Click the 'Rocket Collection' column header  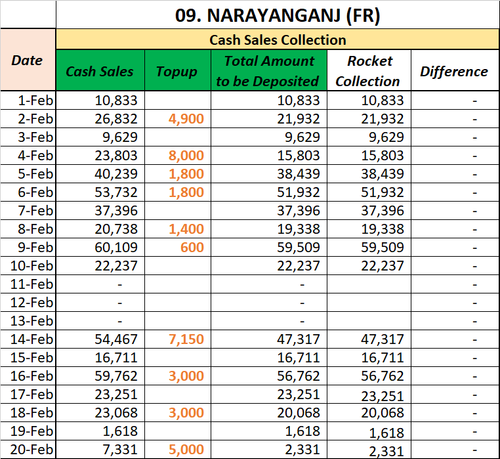pyautogui.click(x=369, y=70)
